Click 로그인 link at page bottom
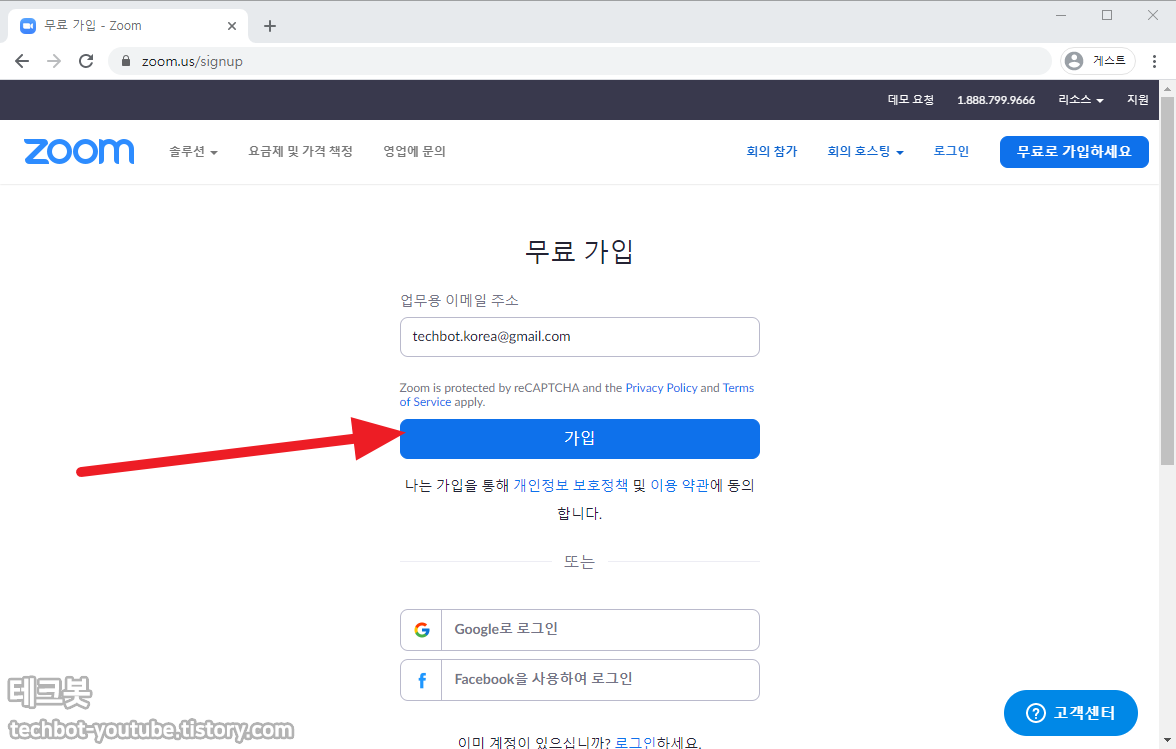 click(634, 742)
